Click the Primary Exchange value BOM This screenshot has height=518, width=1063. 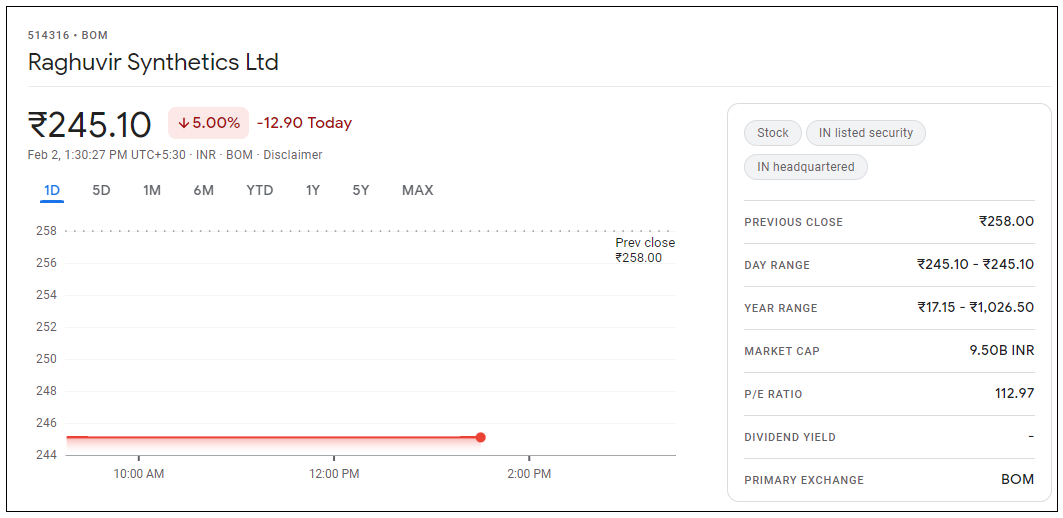(1018, 479)
